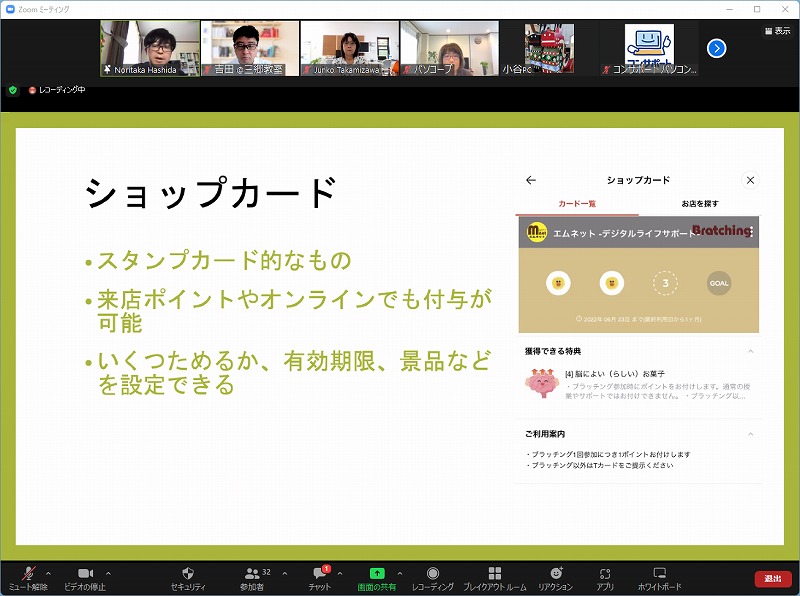Expand audio options arrow beside mute

(48, 573)
